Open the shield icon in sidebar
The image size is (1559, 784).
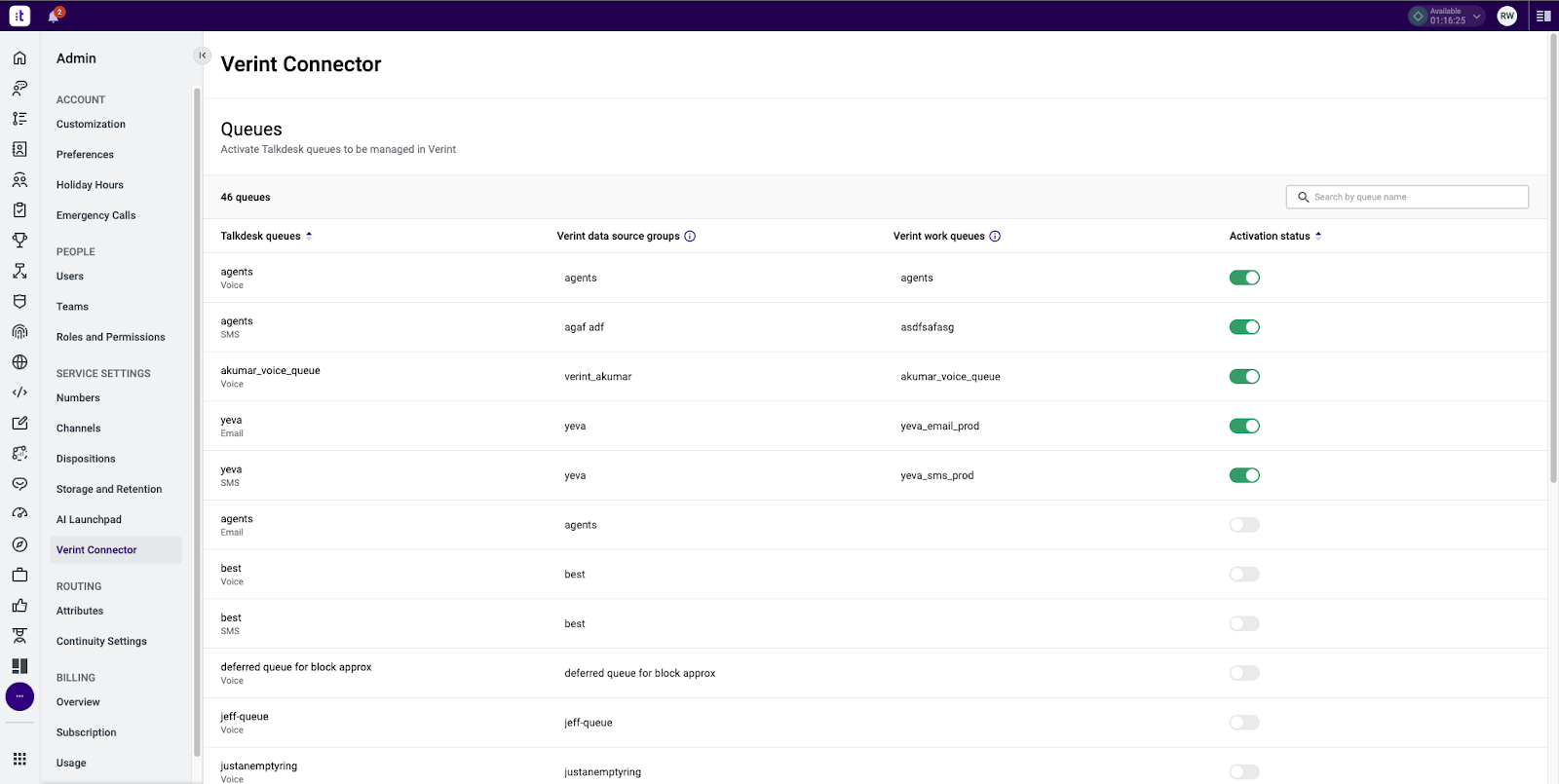(x=19, y=302)
